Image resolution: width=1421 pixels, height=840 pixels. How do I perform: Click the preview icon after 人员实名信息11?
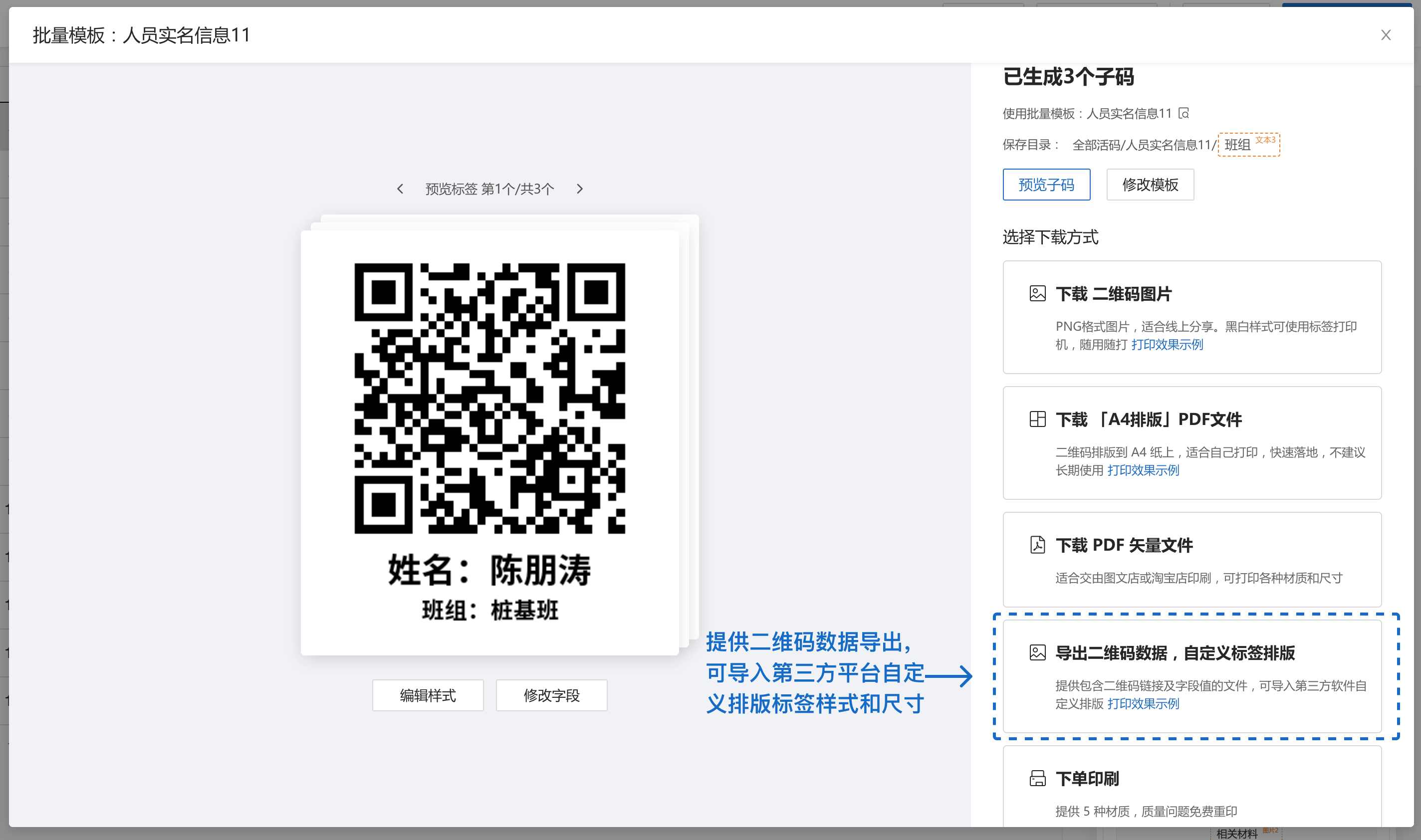click(1184, 113)
